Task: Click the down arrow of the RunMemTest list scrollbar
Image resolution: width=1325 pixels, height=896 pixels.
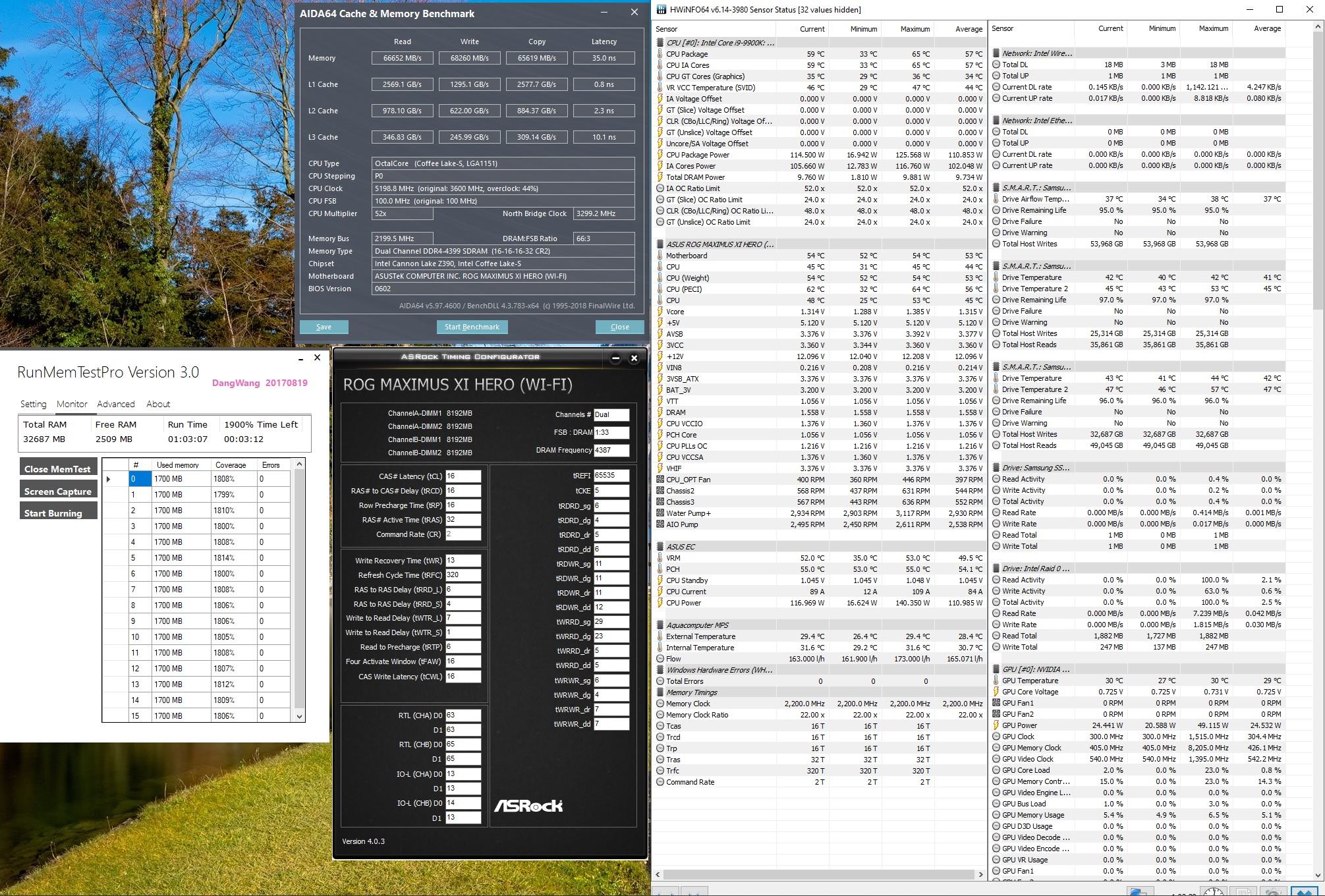Action: 299,716
